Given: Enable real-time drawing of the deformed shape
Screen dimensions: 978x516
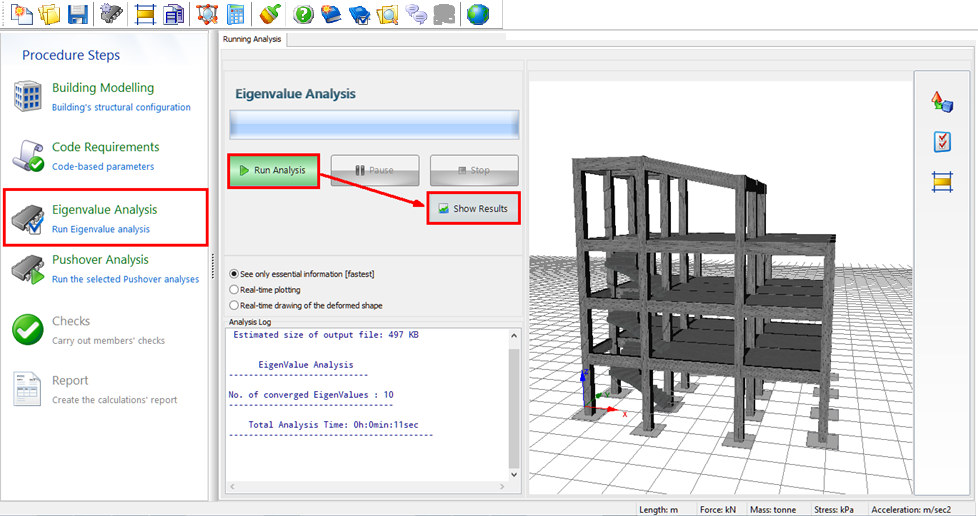Looking at the screenshot, I should (x=234, y=305).
